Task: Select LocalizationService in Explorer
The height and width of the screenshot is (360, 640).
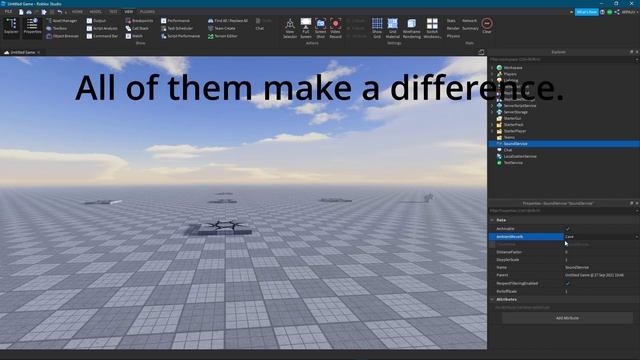Action: coord(520,156)
